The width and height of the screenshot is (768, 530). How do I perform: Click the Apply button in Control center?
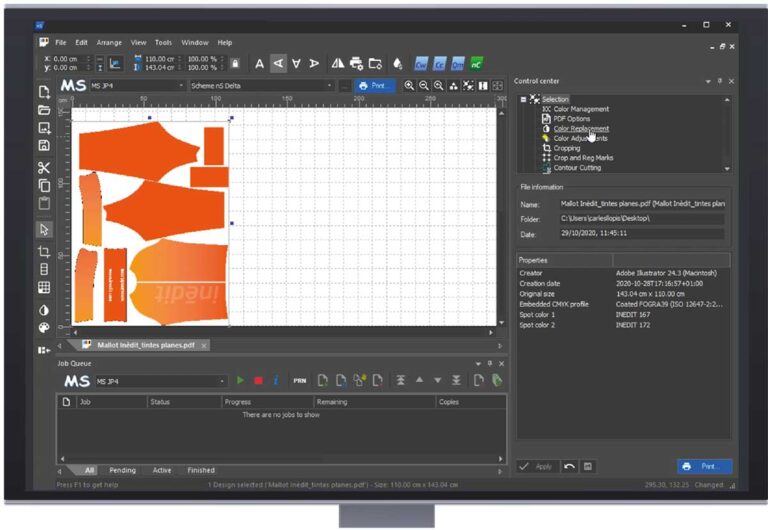click(x=536, y=466)
